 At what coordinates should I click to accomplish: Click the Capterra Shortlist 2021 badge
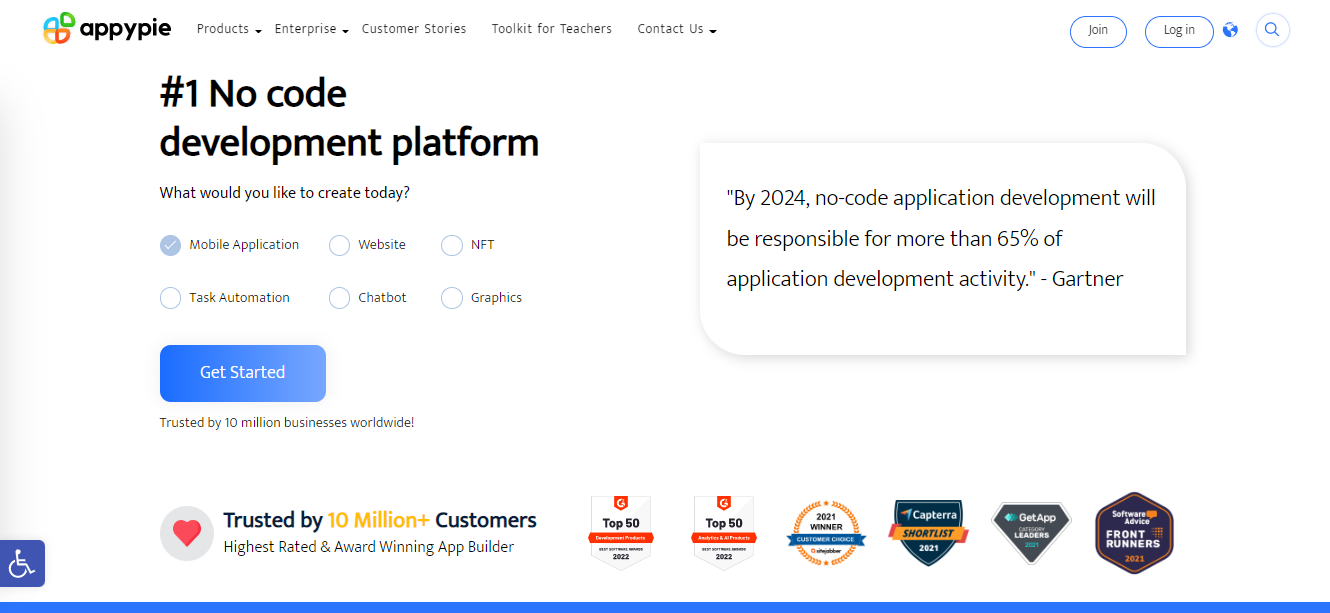click(x=928, y=533)
